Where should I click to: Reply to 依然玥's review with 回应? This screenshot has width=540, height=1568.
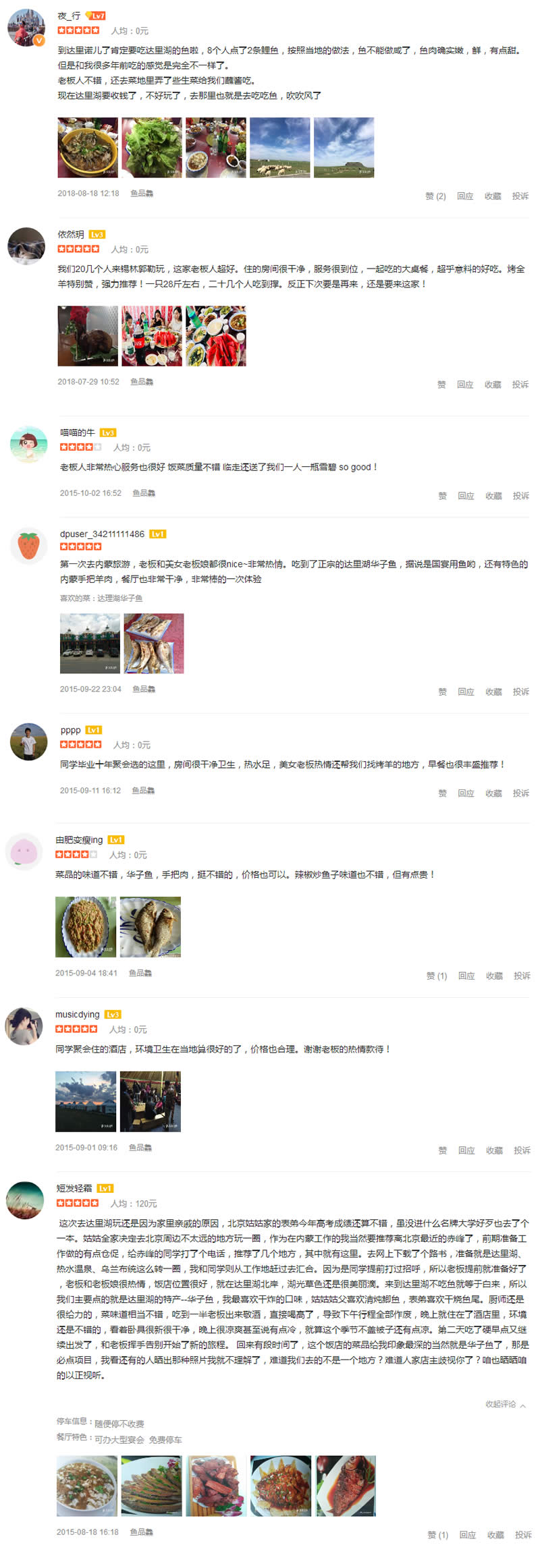(465, 385)
